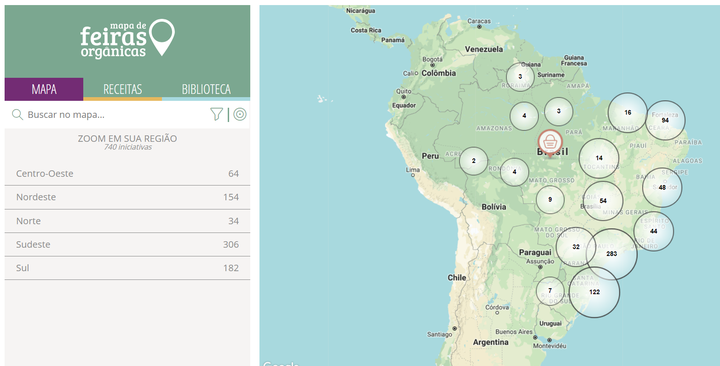Choose the Sul region entry
Viewport: 720px width, 366px height.
click(x=127, y=268)
